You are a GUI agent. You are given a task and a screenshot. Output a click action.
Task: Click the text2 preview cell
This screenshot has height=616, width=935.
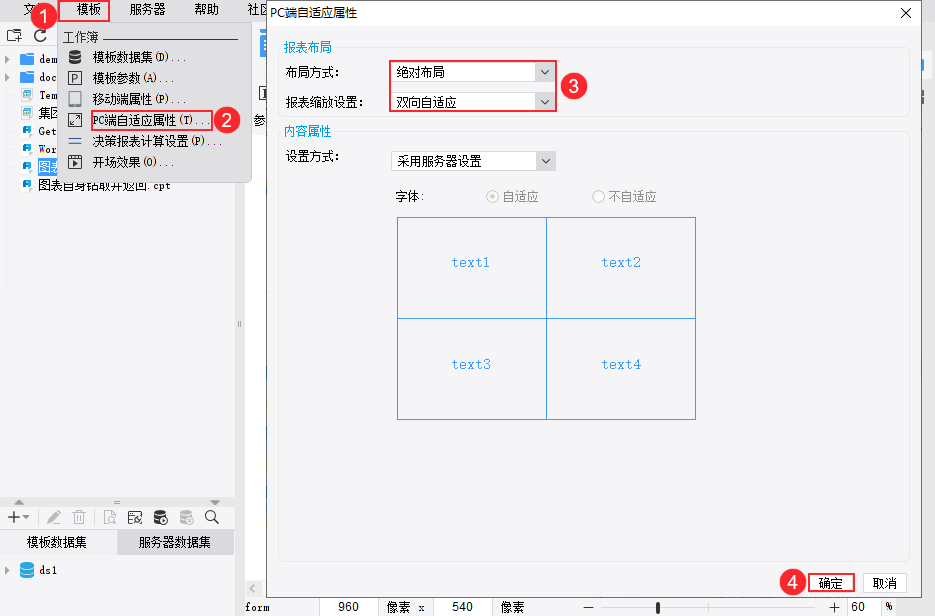point(621,268)
